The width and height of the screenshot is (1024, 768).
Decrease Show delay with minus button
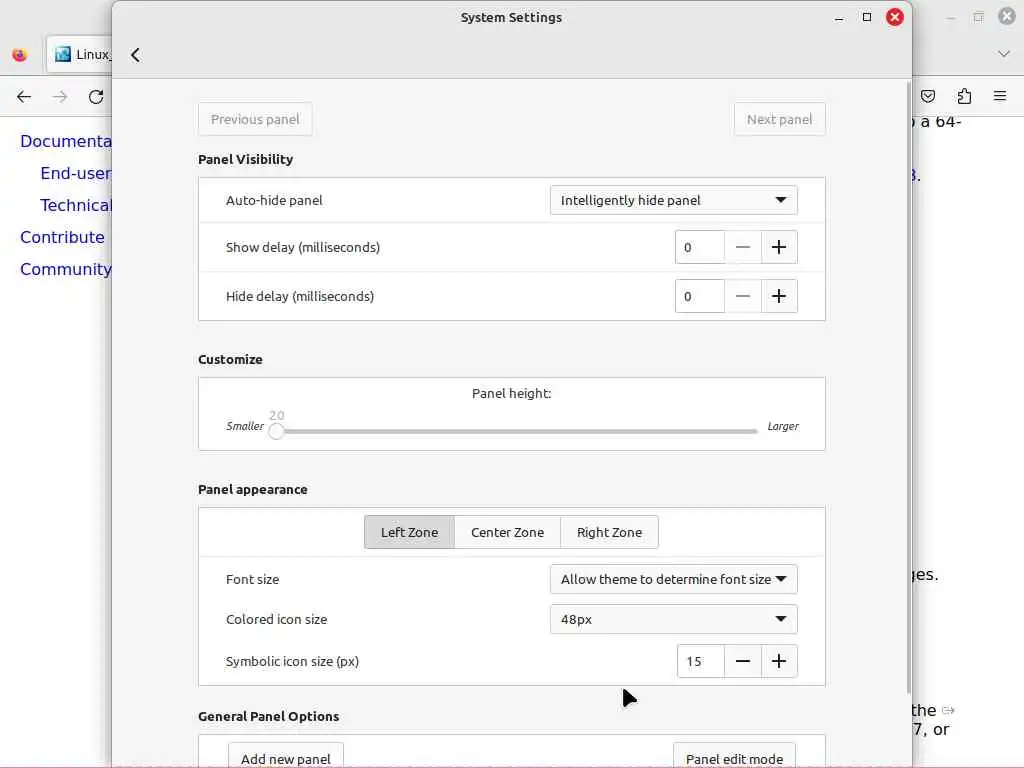pyautogui.click(x=742, y=247)
